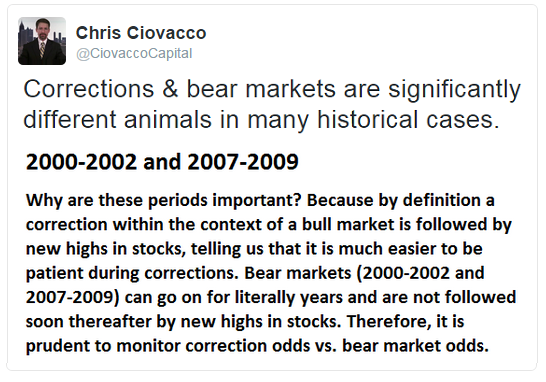546x382 pixels.
Task: Click the line starting 'patient during corrections.'
Action: point(255,273)
